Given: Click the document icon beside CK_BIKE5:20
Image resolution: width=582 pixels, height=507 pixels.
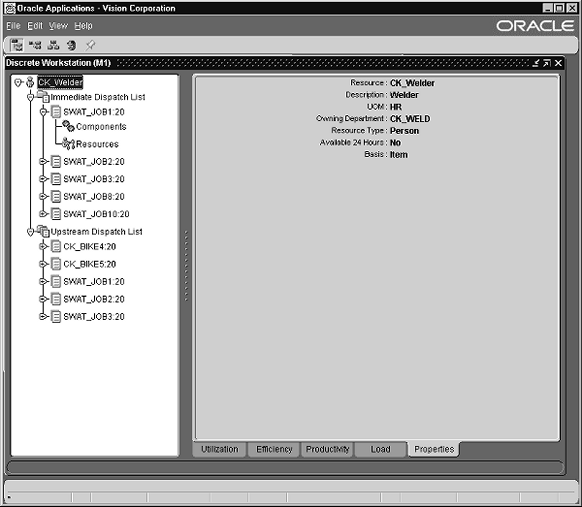Looking at the screenshot, I should (x=56, y=264).
